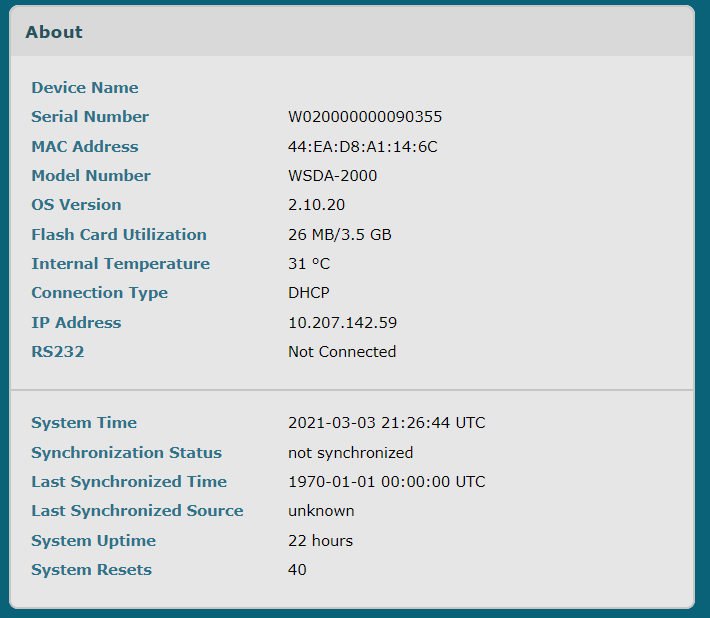Select the 26 MB/3.5 GB value
Image resolution: width=710 pixels, height=618 pixels.
coord(340,235)
